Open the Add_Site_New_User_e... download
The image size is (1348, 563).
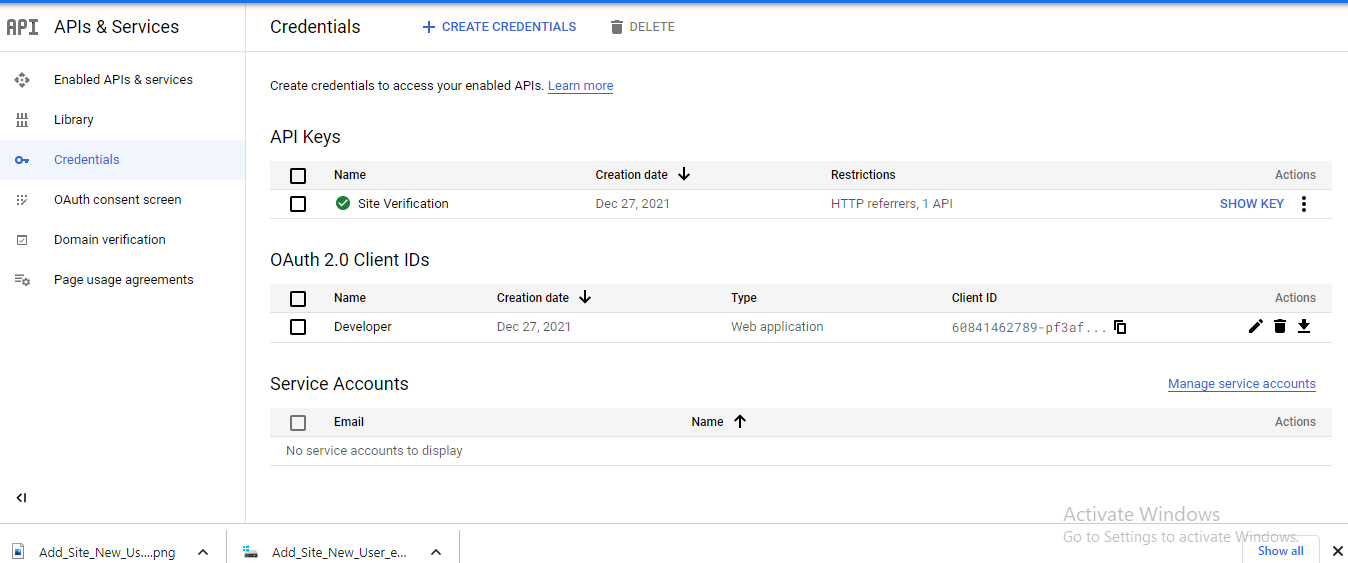pos(339,552)
